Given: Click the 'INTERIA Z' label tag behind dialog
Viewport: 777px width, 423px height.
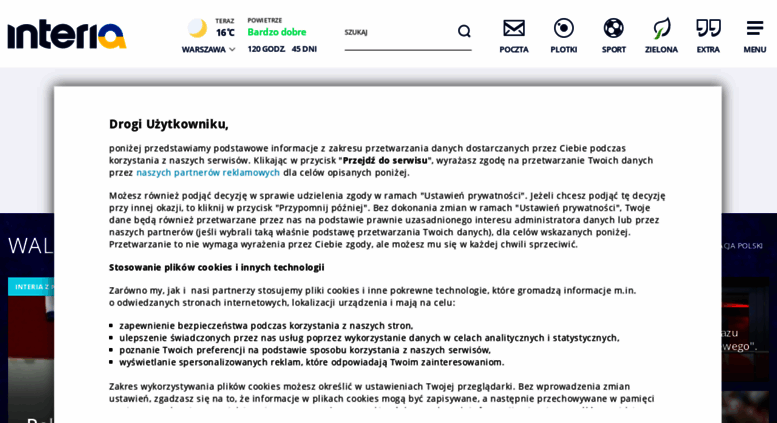Looking at the screenshot, I should [x=32, y=287].
